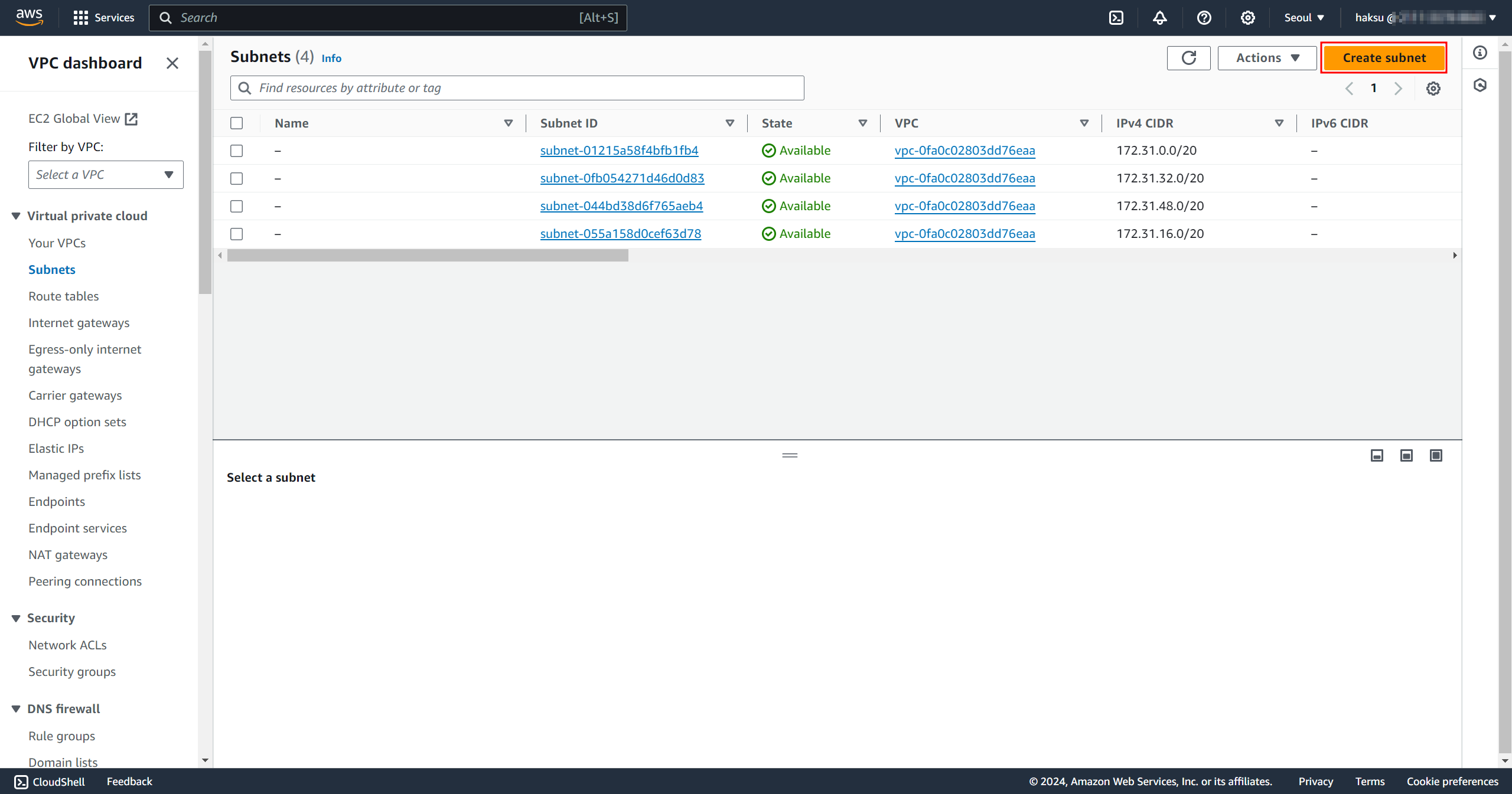
Task: Open the Actions dropdown
Action: [1267, 58]
